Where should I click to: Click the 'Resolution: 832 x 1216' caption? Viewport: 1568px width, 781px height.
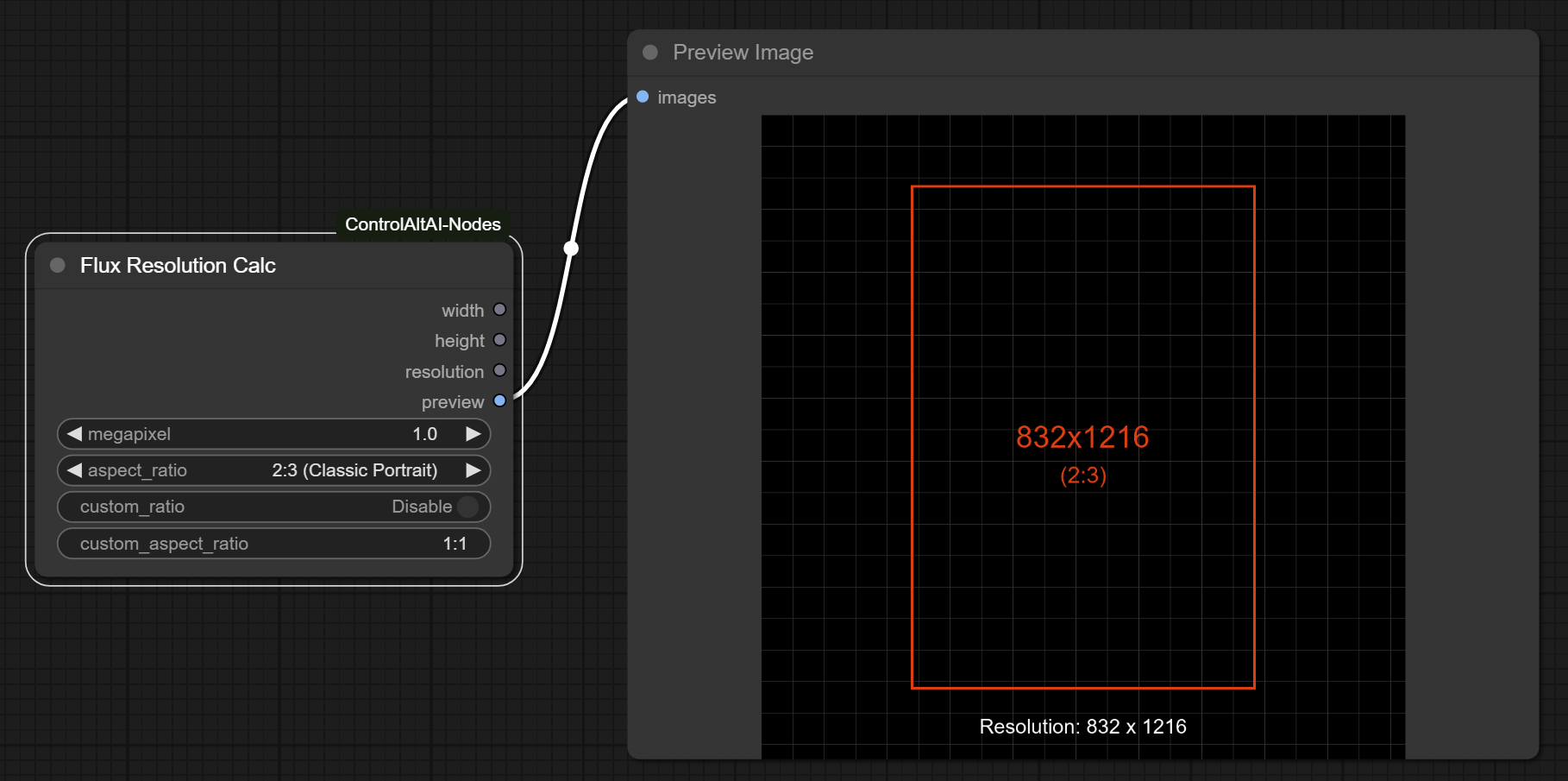1082,727
